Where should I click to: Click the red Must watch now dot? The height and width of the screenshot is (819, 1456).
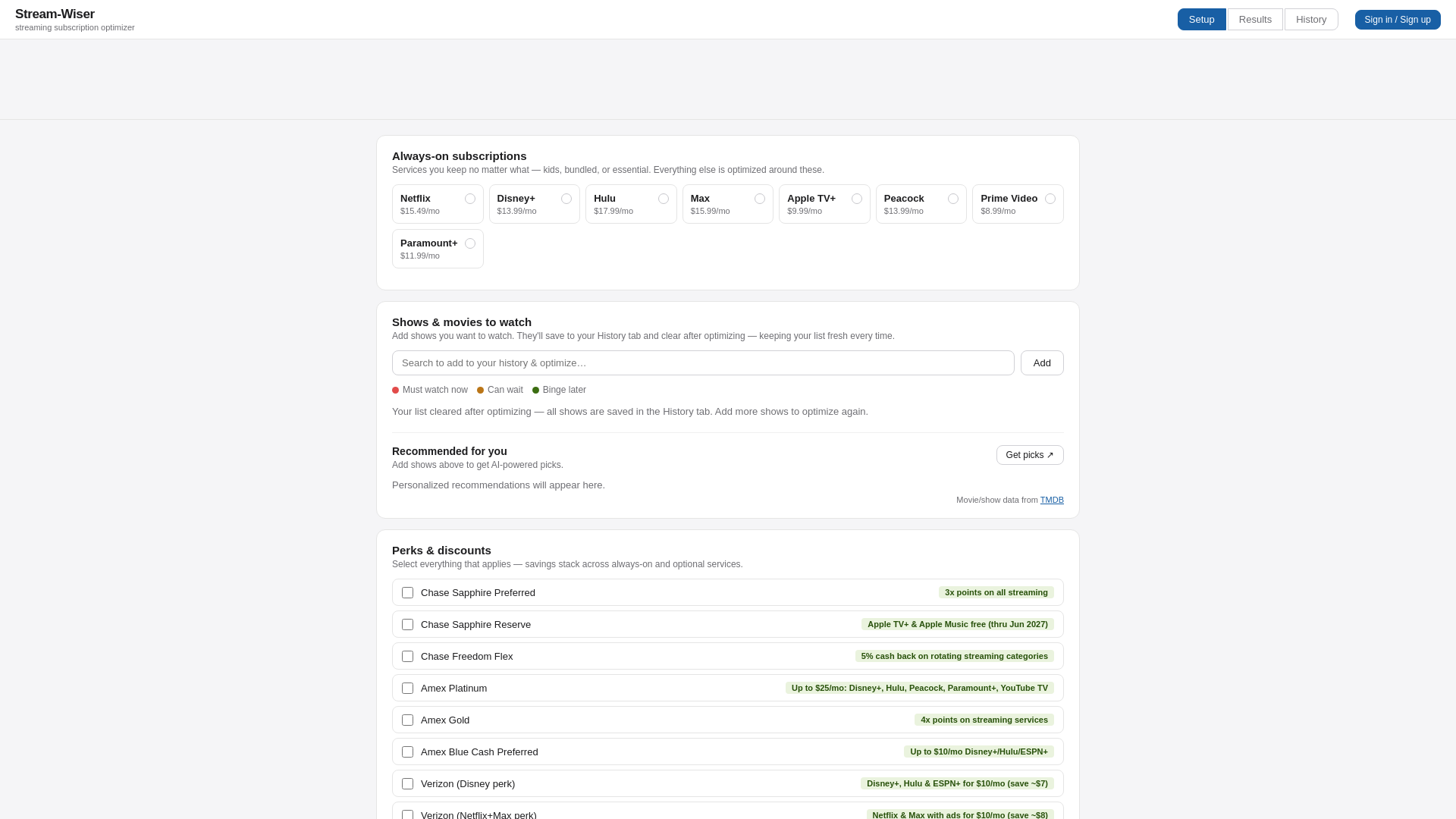(x=395, y=391)
